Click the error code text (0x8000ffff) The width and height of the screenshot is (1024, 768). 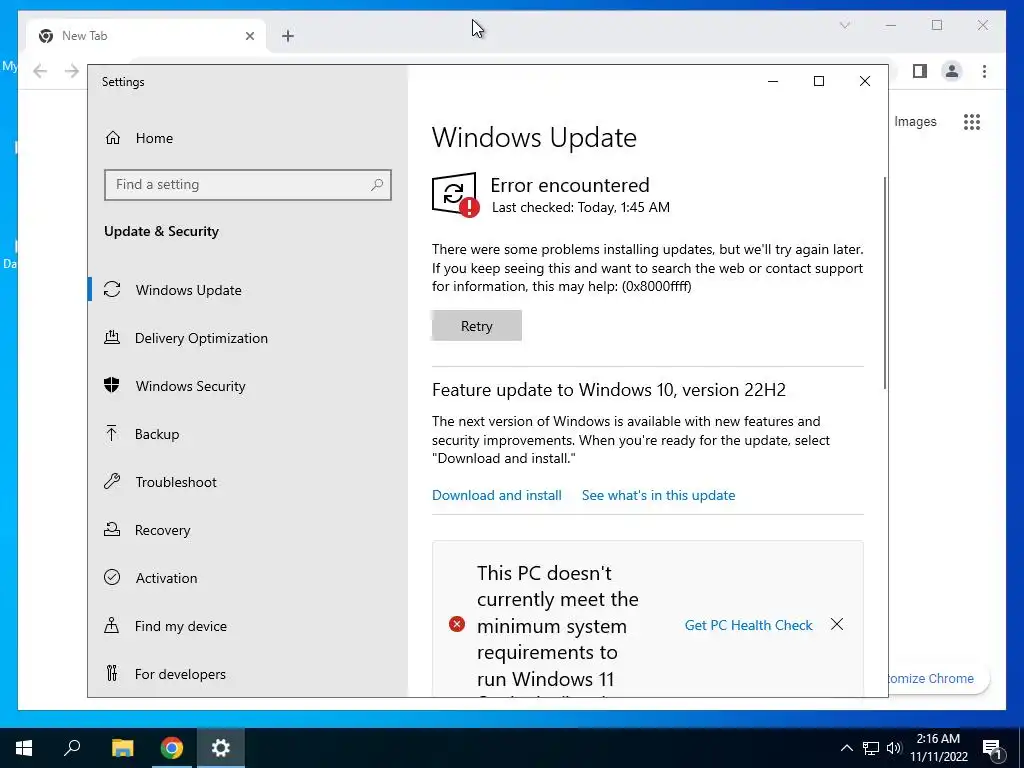point(656,286)
